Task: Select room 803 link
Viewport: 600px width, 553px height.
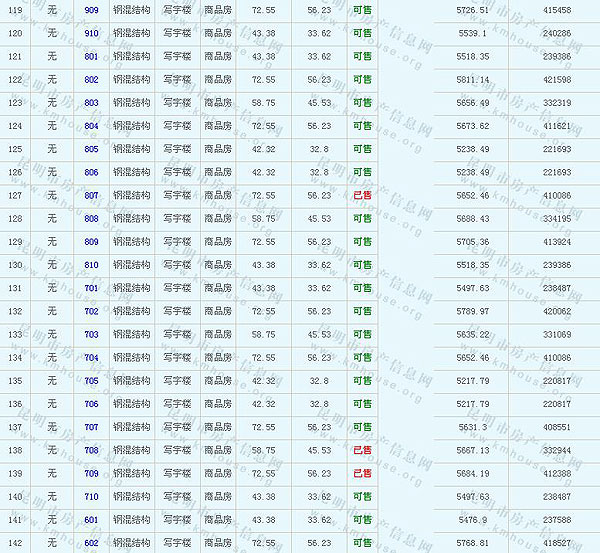Action: point(91,103)
